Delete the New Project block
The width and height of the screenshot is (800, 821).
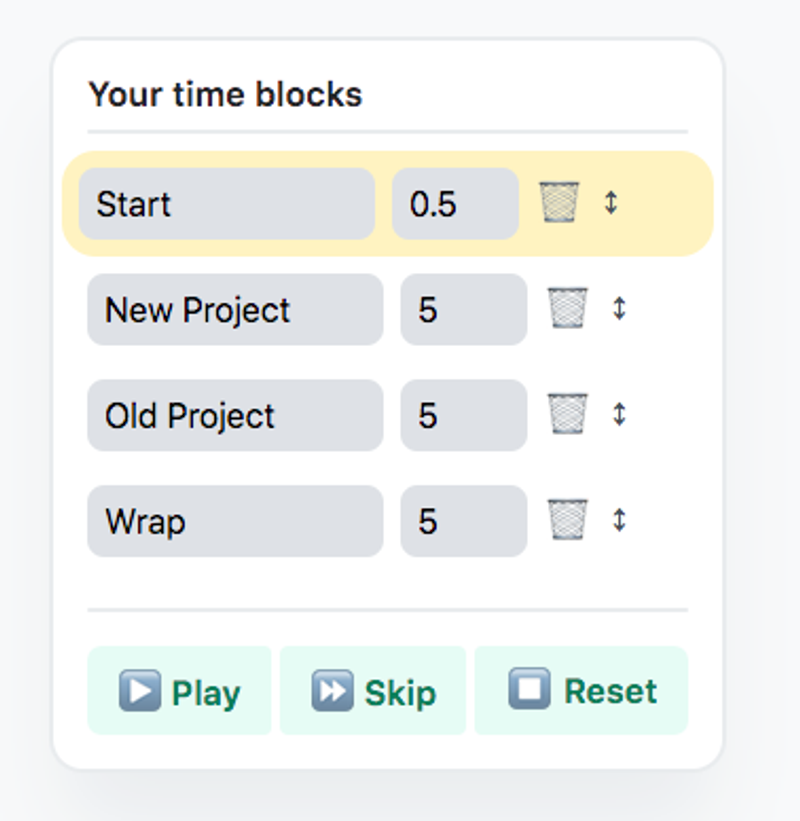tap(567, 309)
